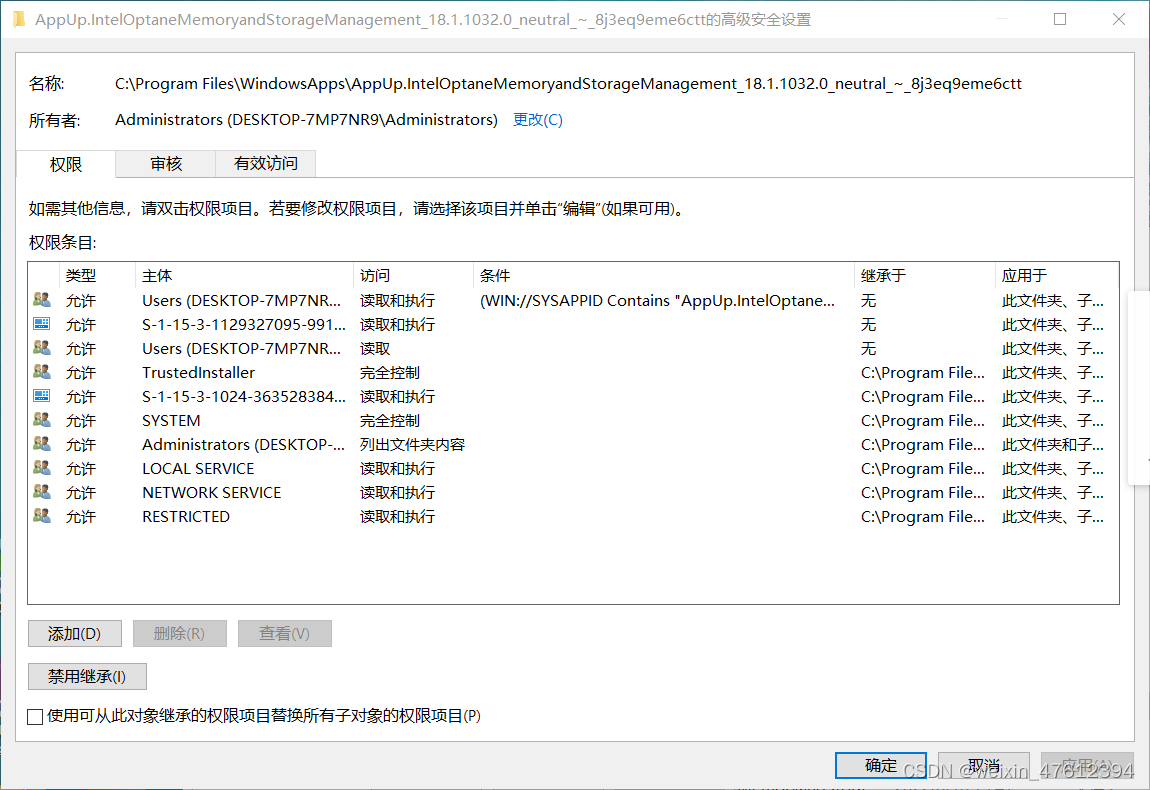The height and width of the screenshot is (790, 1150).
Task: Click the 禁用继承(I) button
Action: click(87, 676)
